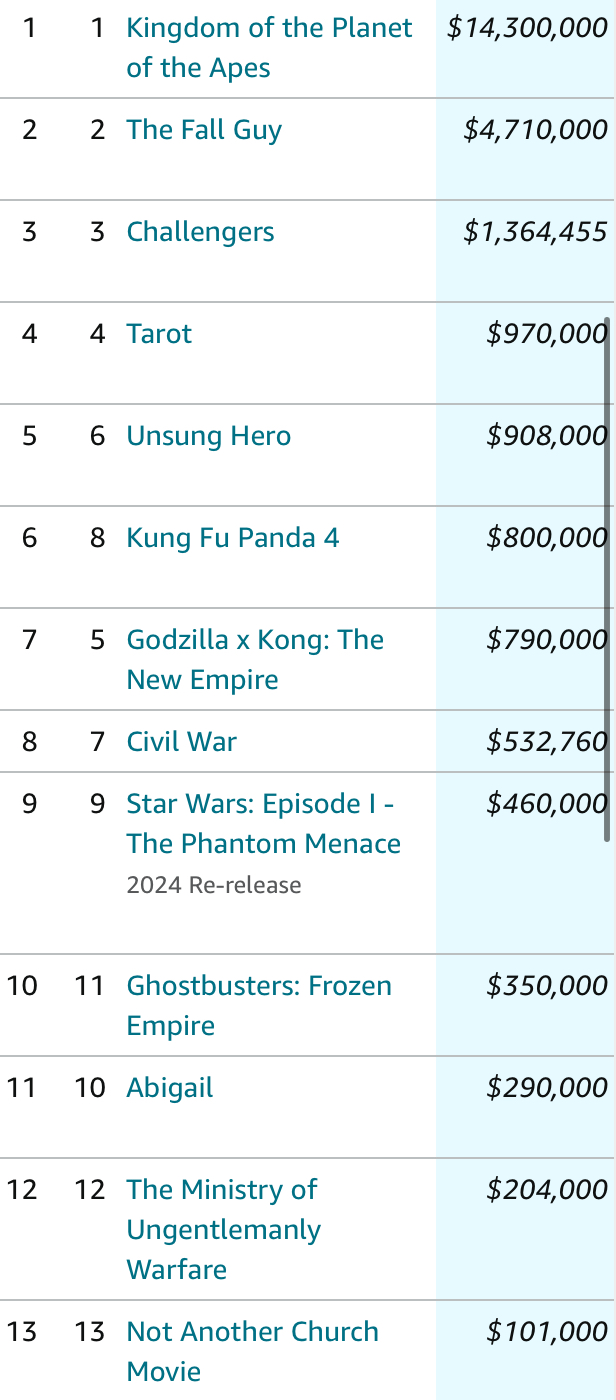Viewport: 616px width, 1400px height.
Task: Select the Civil War movie link
Action: [181, 742]
